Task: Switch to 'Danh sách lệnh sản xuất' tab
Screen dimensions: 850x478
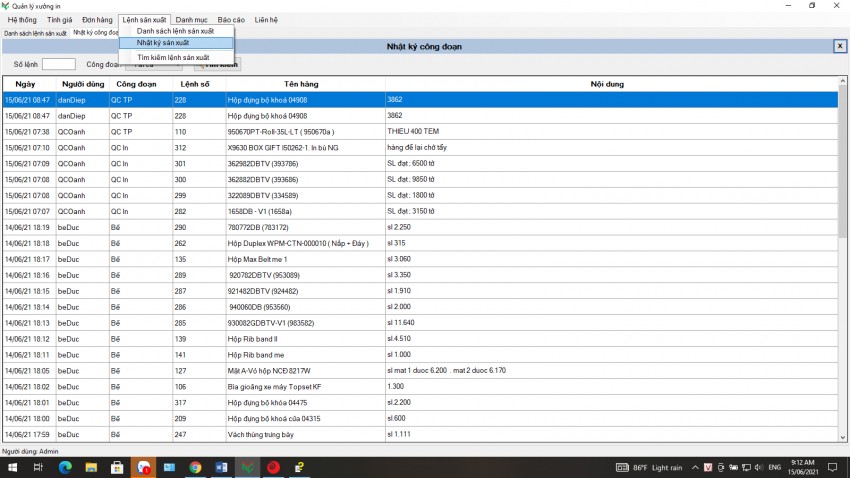Action: (35, 33)
